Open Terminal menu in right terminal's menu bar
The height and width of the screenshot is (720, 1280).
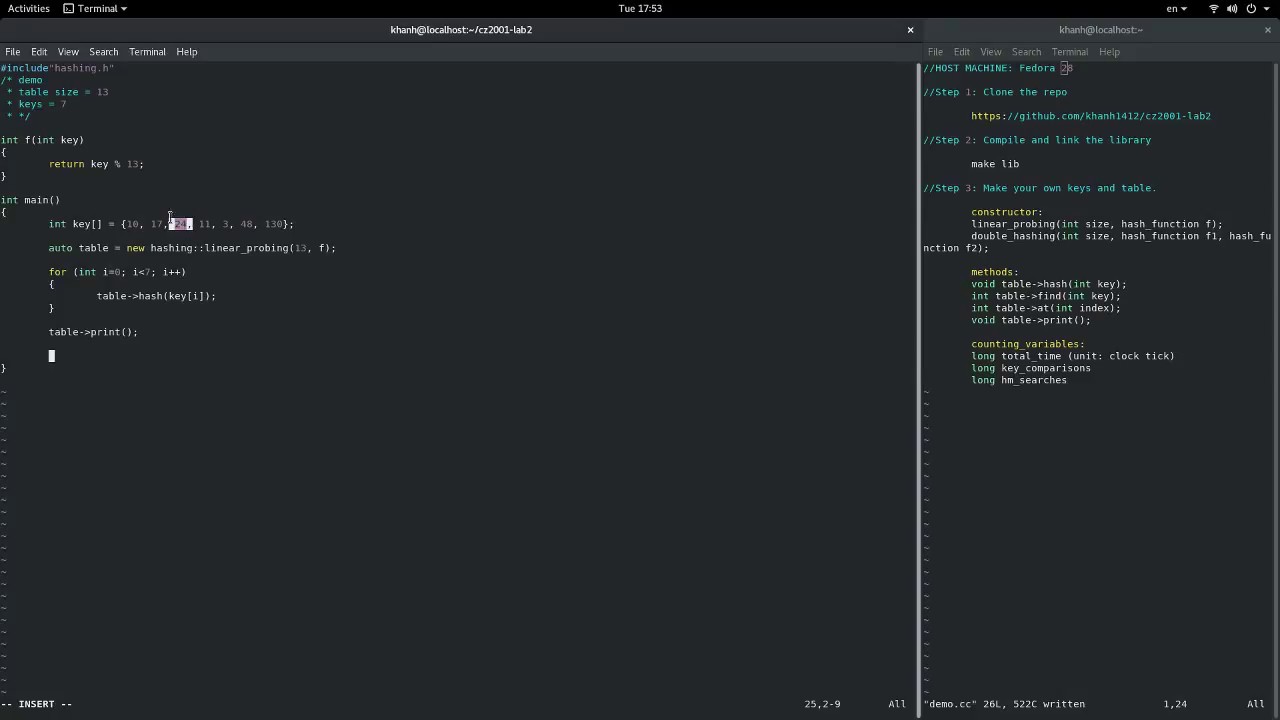pos(1070,52)
